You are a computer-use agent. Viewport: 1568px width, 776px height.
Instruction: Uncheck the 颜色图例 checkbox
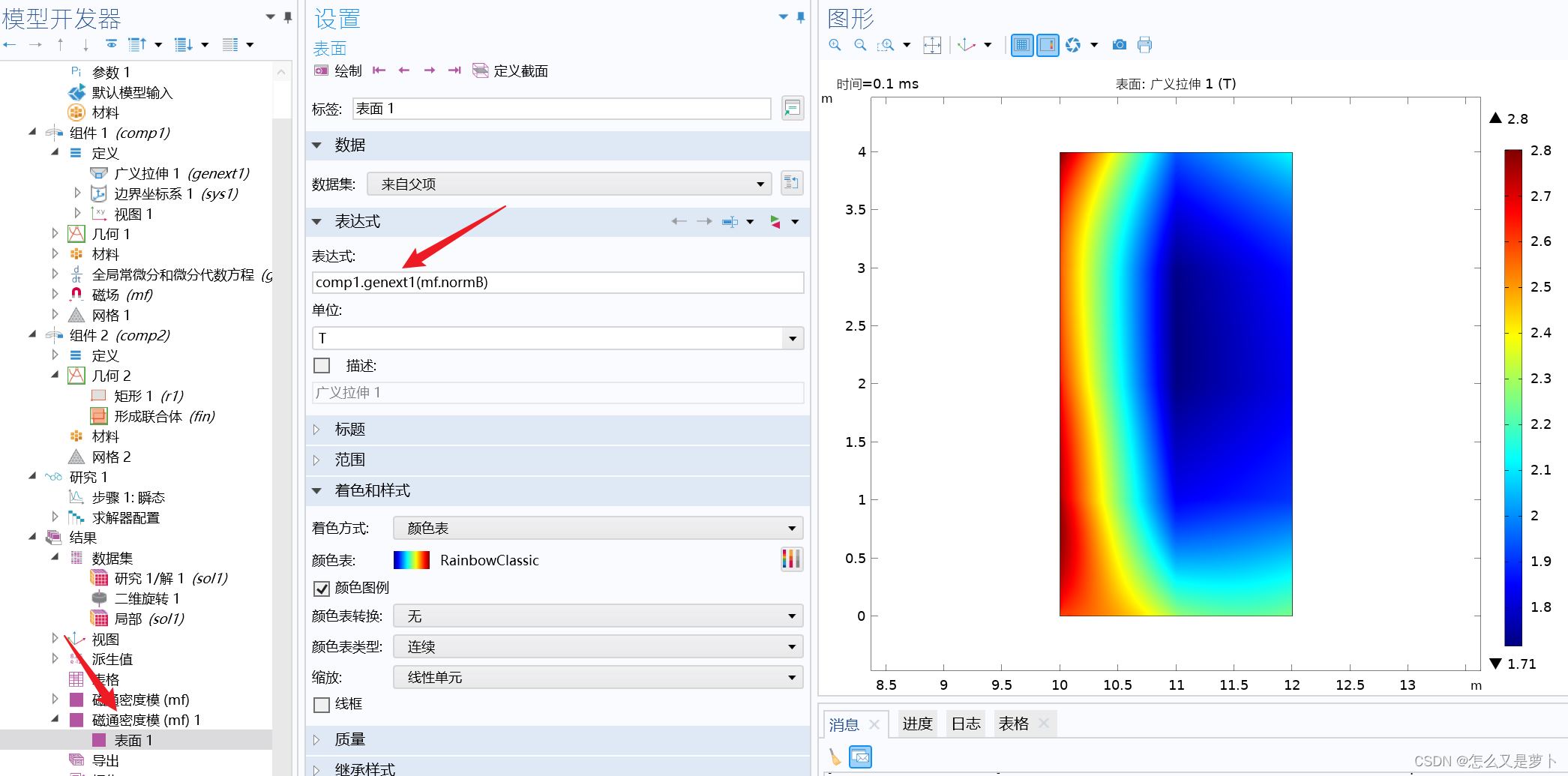(322, 588)
